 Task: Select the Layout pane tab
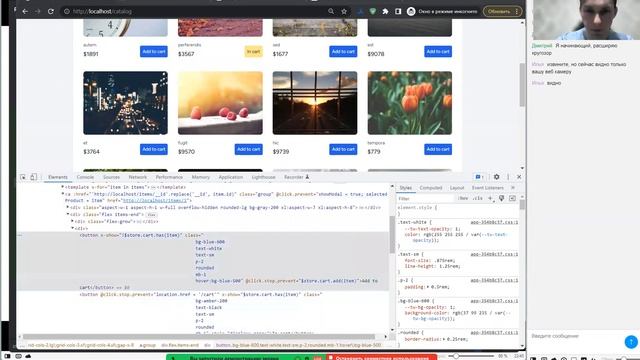click(x=457, y=188)
